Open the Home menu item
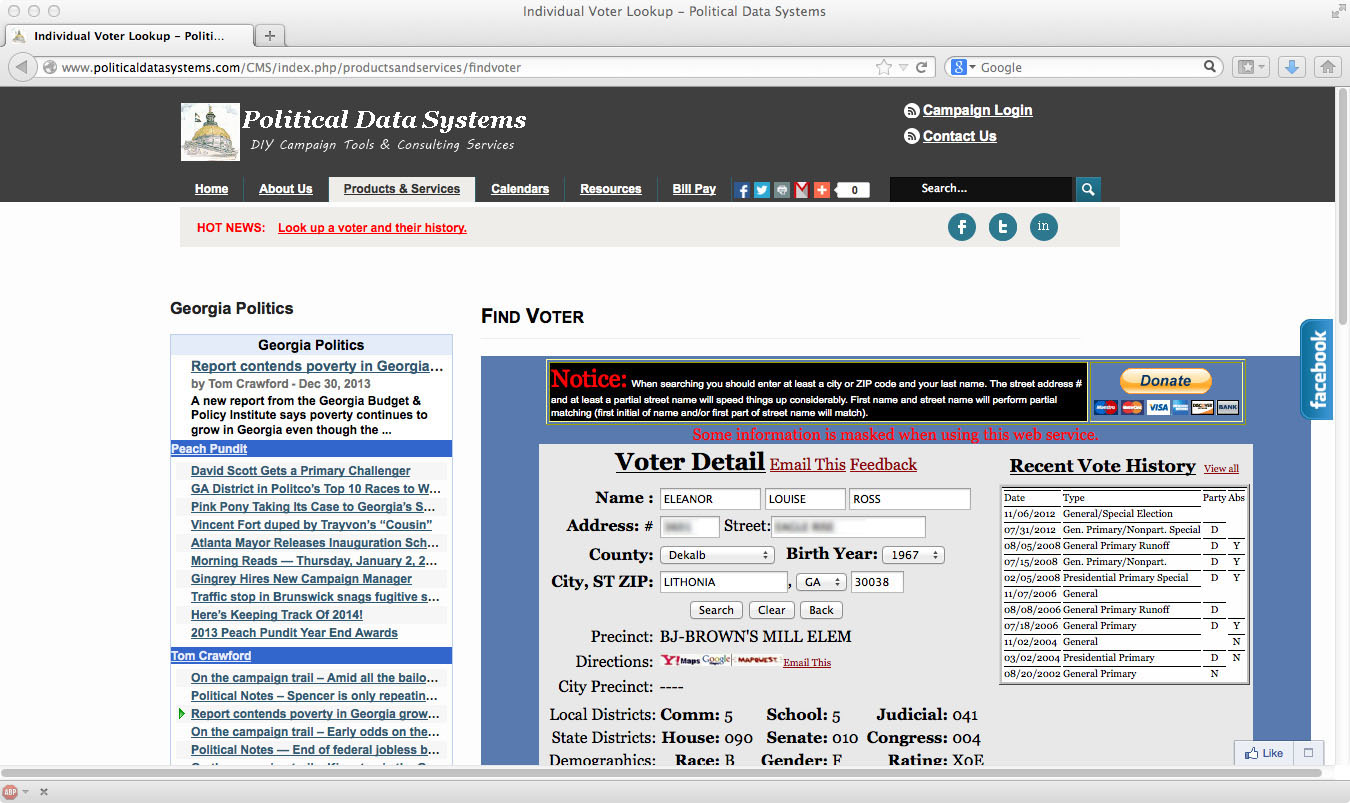Viewport: 1350px width, 803px height. tap(212, 189)
